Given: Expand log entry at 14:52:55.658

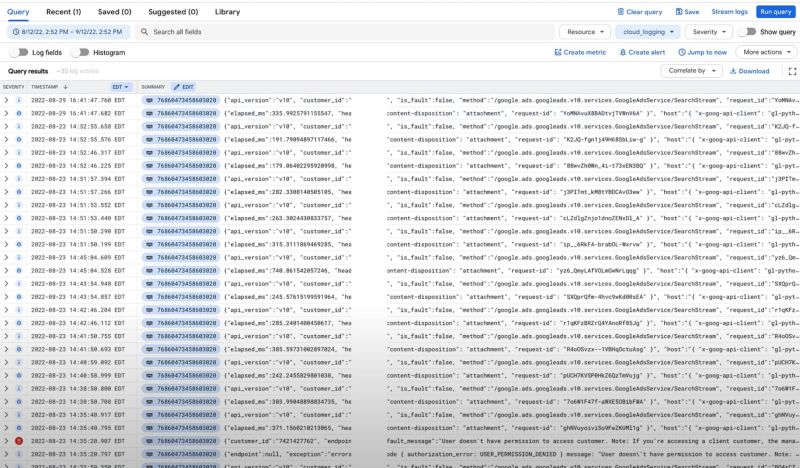Looking at the screenshot, I should tap(6, 126).
